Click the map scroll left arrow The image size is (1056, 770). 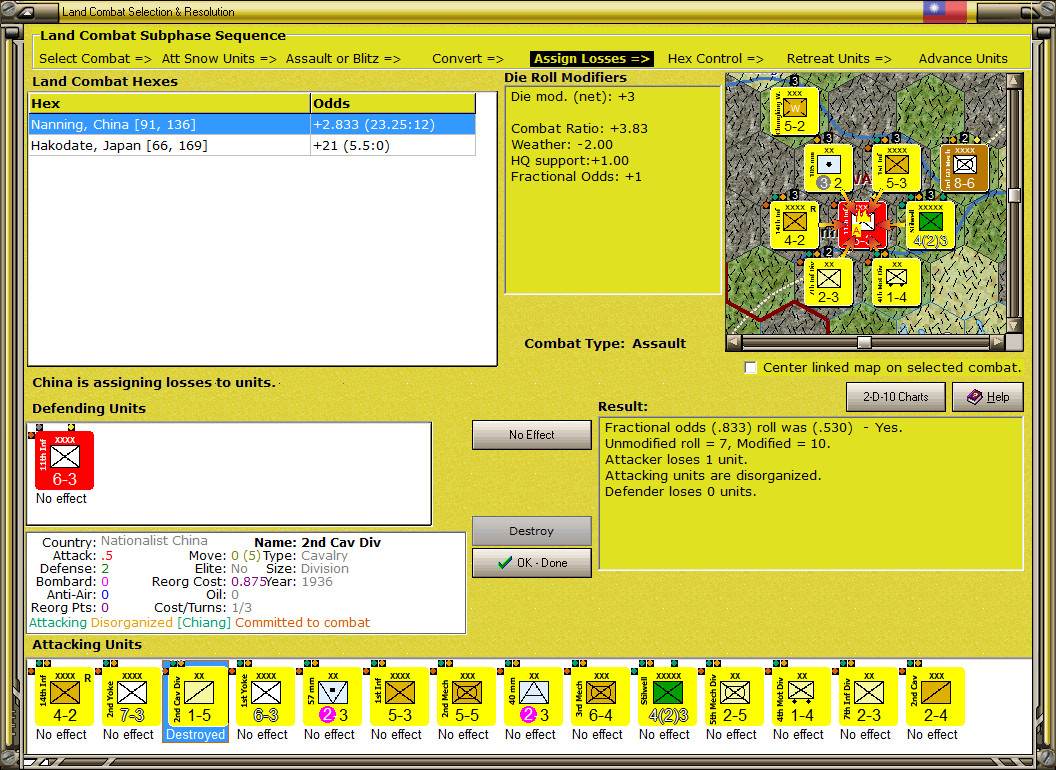point(734,342)
